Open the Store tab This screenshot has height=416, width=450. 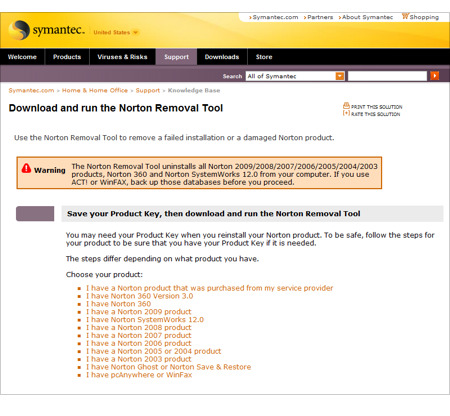point(264,57)
